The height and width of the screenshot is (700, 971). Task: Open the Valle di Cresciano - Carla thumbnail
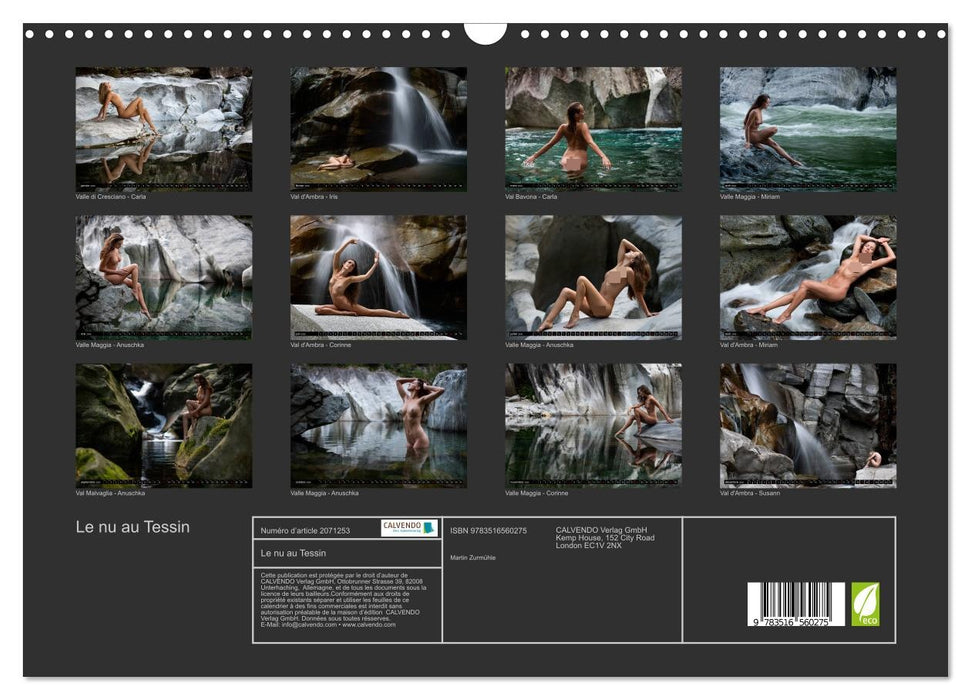[x=164, y=129]
